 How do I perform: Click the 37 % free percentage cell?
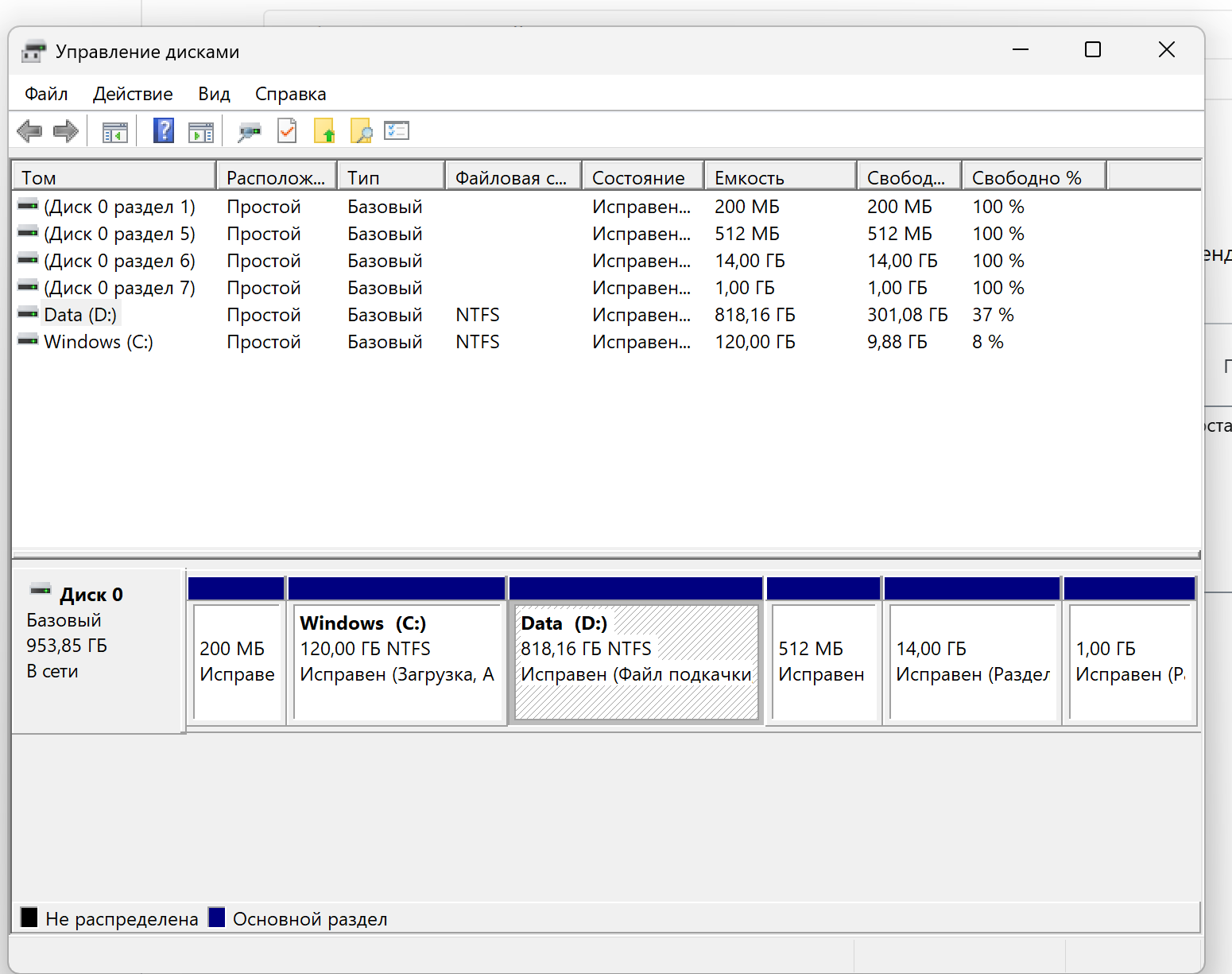(994, 315)
